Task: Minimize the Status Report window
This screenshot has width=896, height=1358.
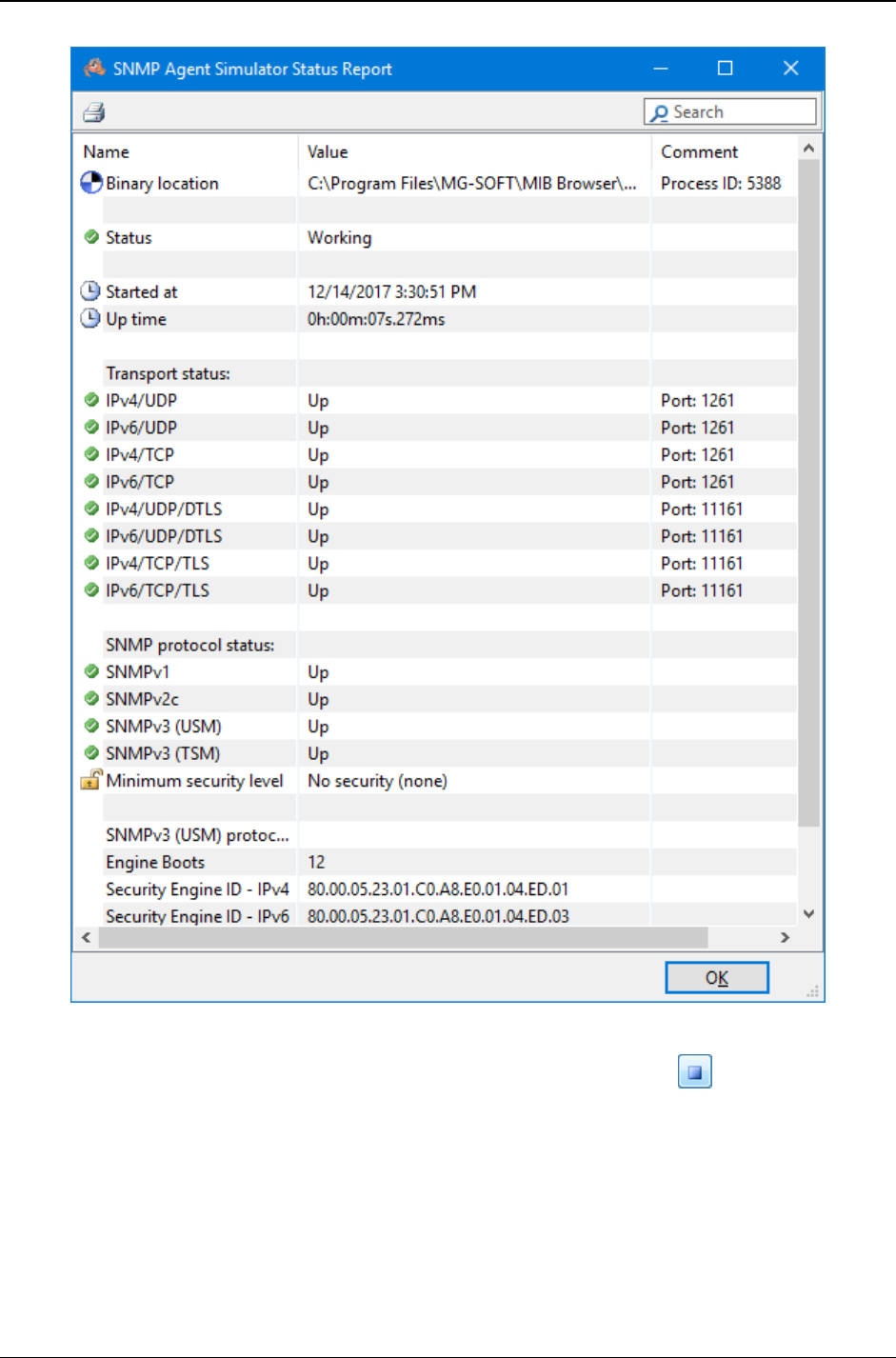Action: pos(661,68)
